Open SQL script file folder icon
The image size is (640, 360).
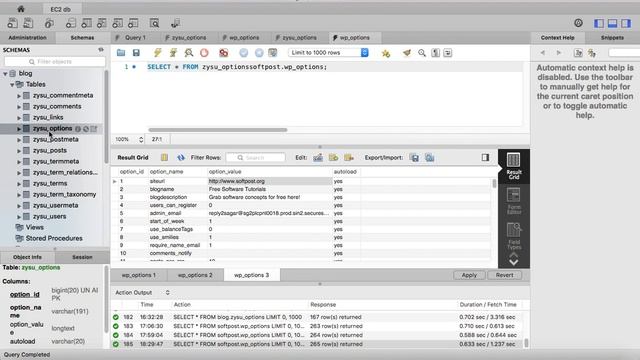tap(121, 53)
